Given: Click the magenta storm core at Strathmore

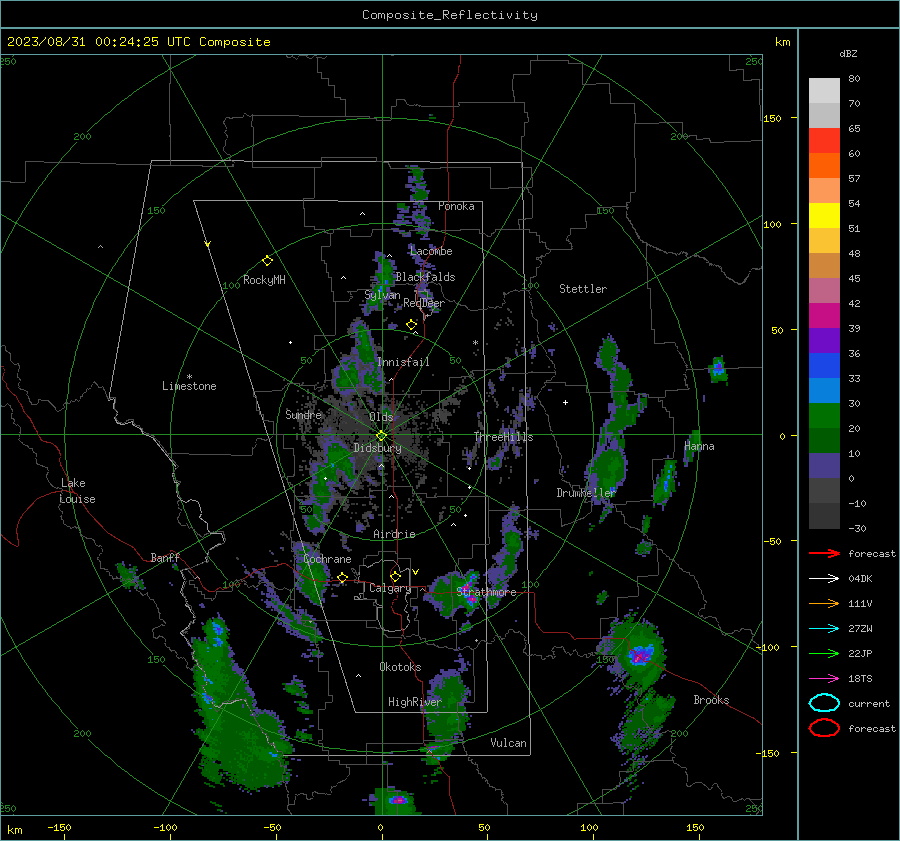Looking at the screenshot, I should (471, 599).
